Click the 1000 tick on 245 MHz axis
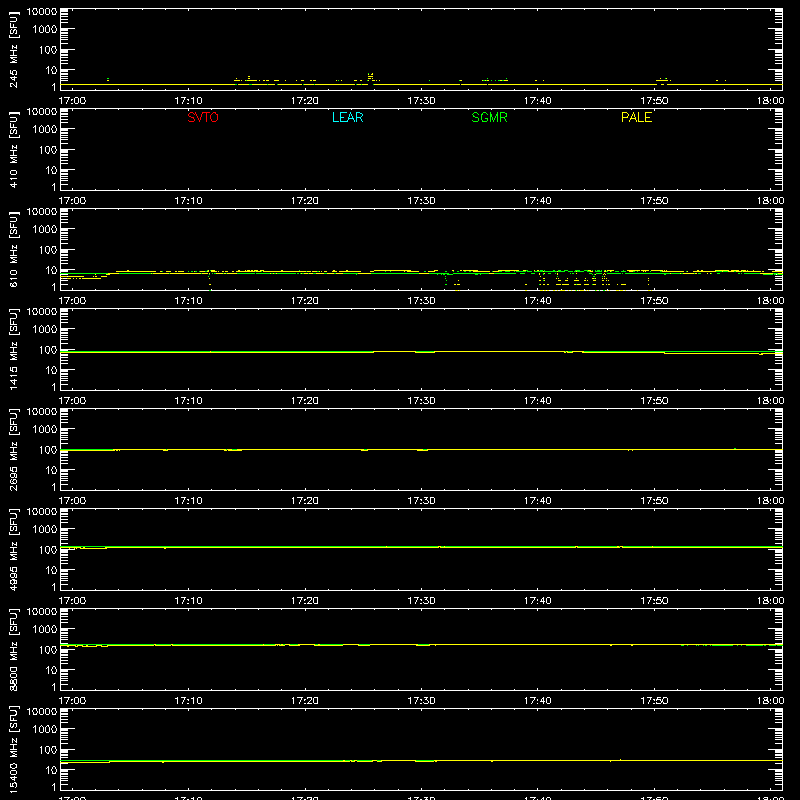The height and width of the screenshot is (800, 800). coord(44,30)
